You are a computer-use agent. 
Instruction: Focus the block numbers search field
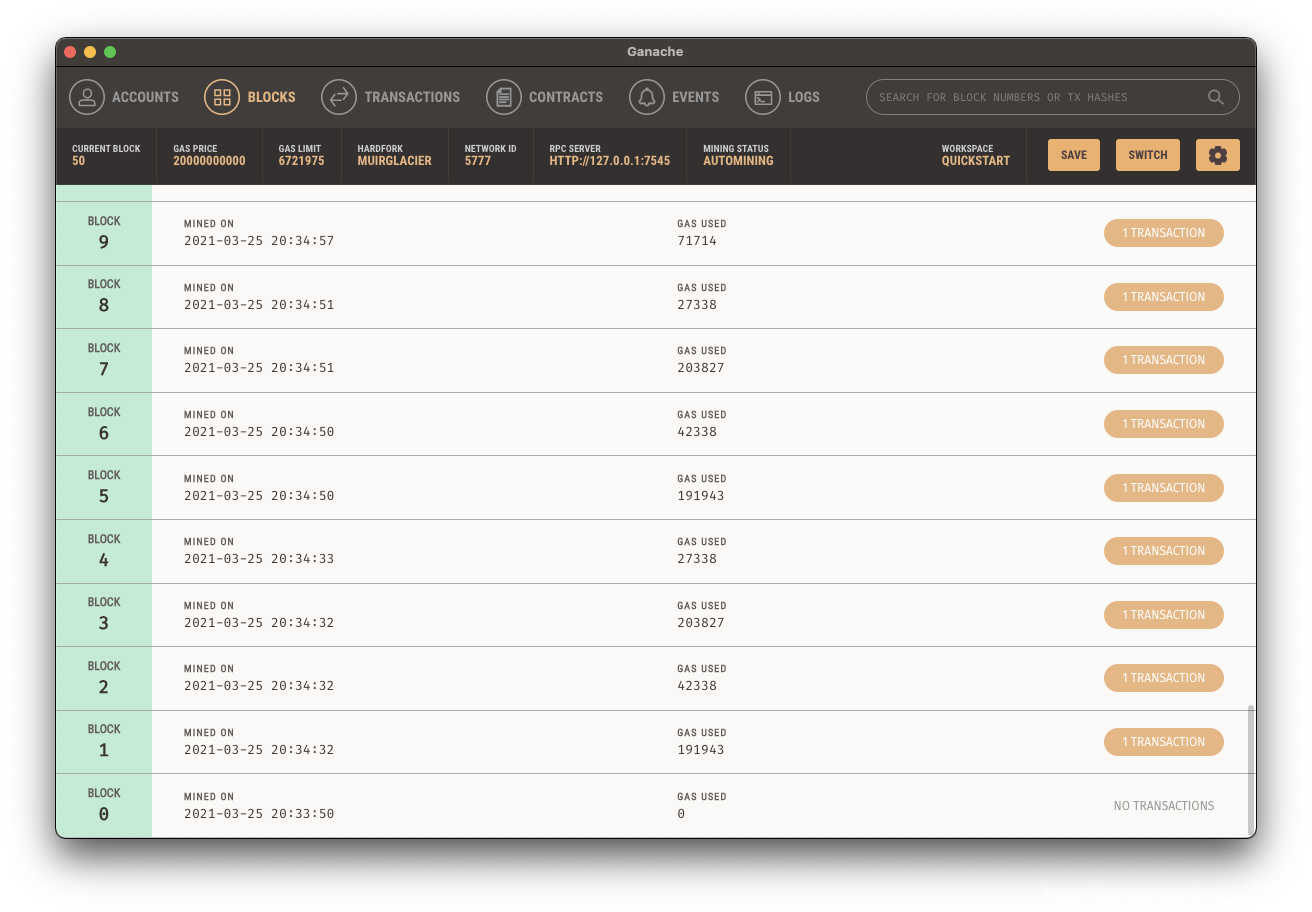tap(1053, 97)
